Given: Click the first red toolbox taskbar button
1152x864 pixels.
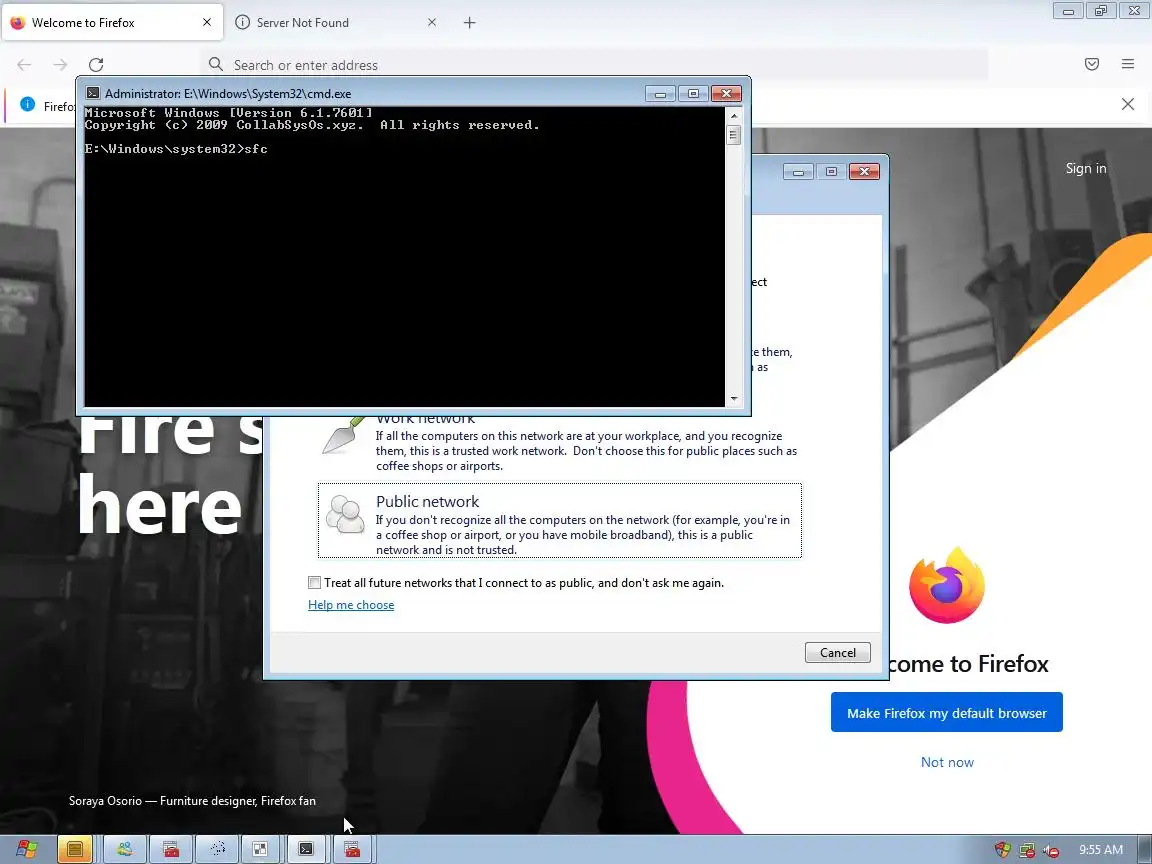Looking at the screenshot, I should pyautogui.click(x=171, y=849).
